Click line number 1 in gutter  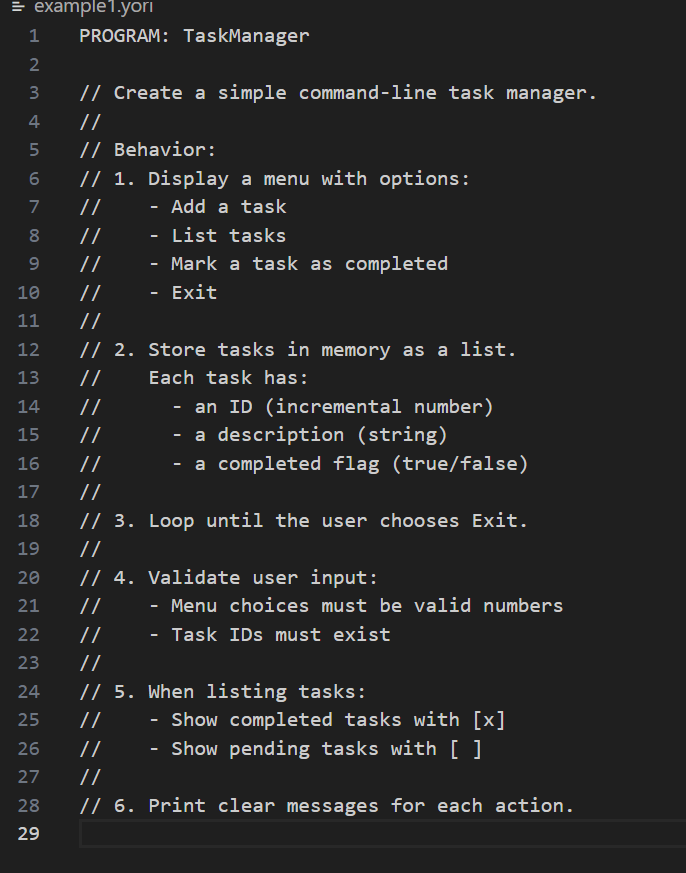click(x=34, y=37)
